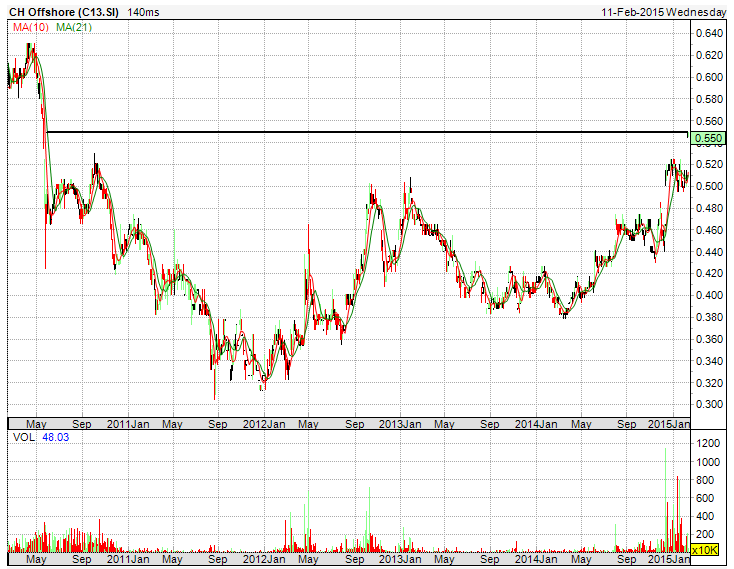Click the yellow x10K volume multiplier badge
This screenshot has width=734, height=569.
(x=704, y=549)
